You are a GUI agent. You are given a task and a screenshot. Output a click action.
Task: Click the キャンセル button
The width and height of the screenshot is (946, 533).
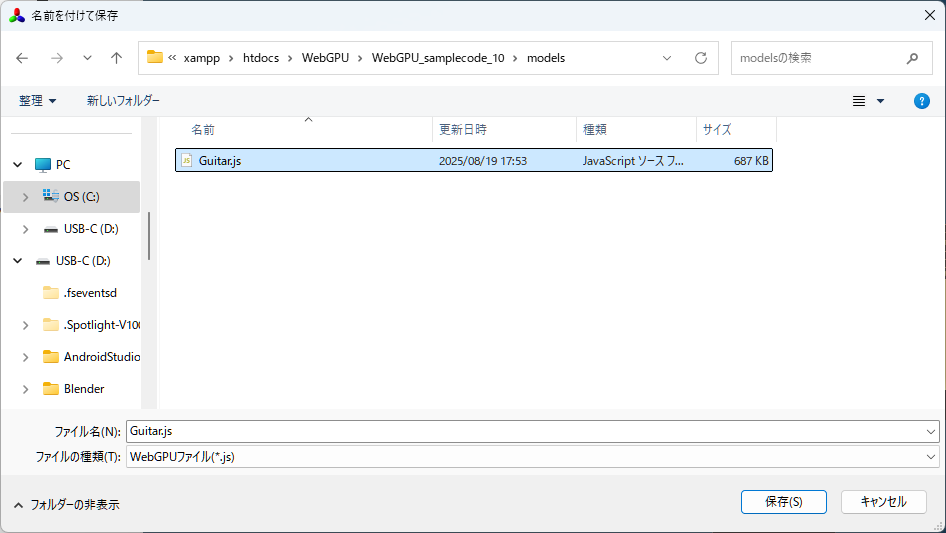point(883,502)
